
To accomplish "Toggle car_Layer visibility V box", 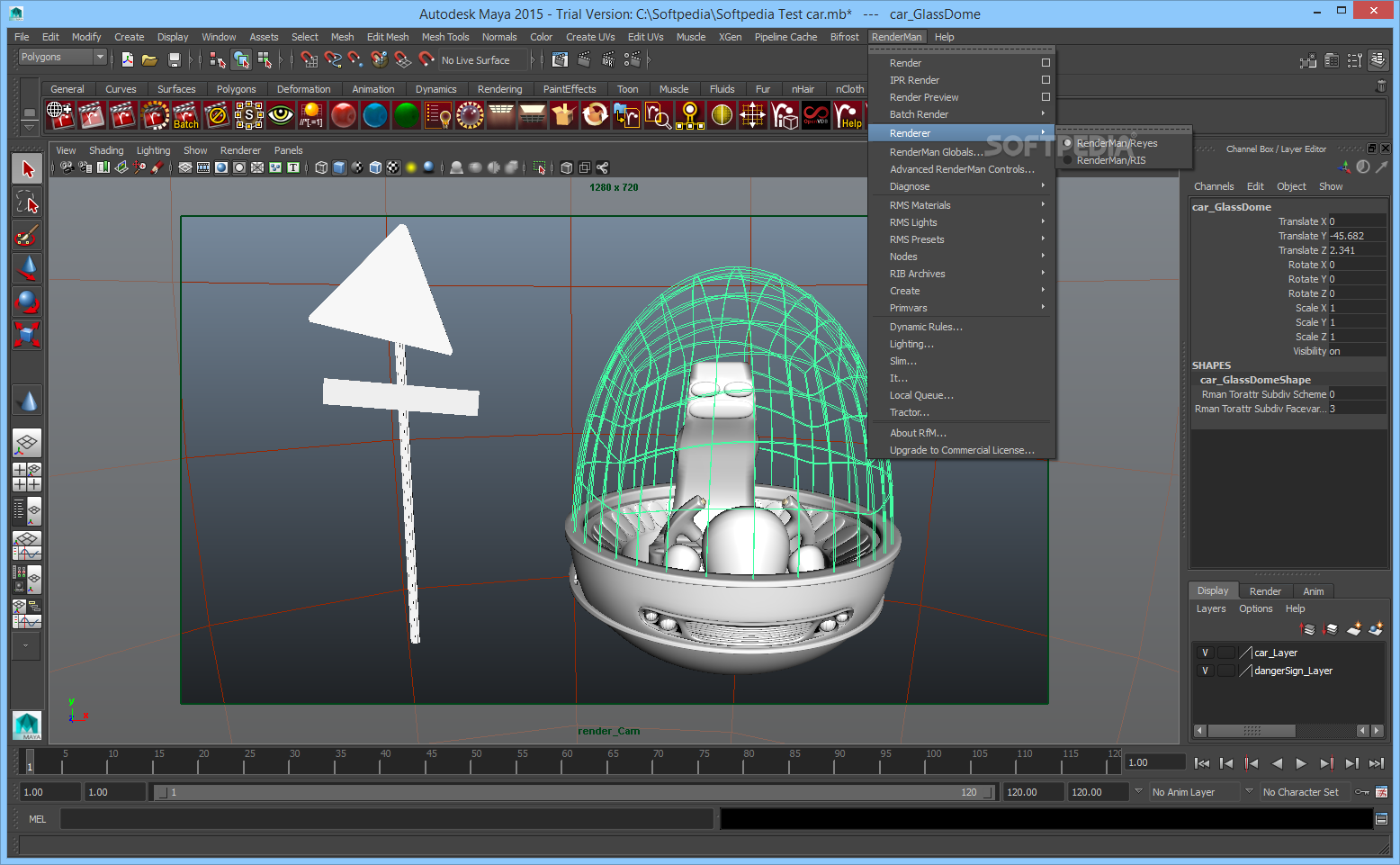I will pos(1206,653).
